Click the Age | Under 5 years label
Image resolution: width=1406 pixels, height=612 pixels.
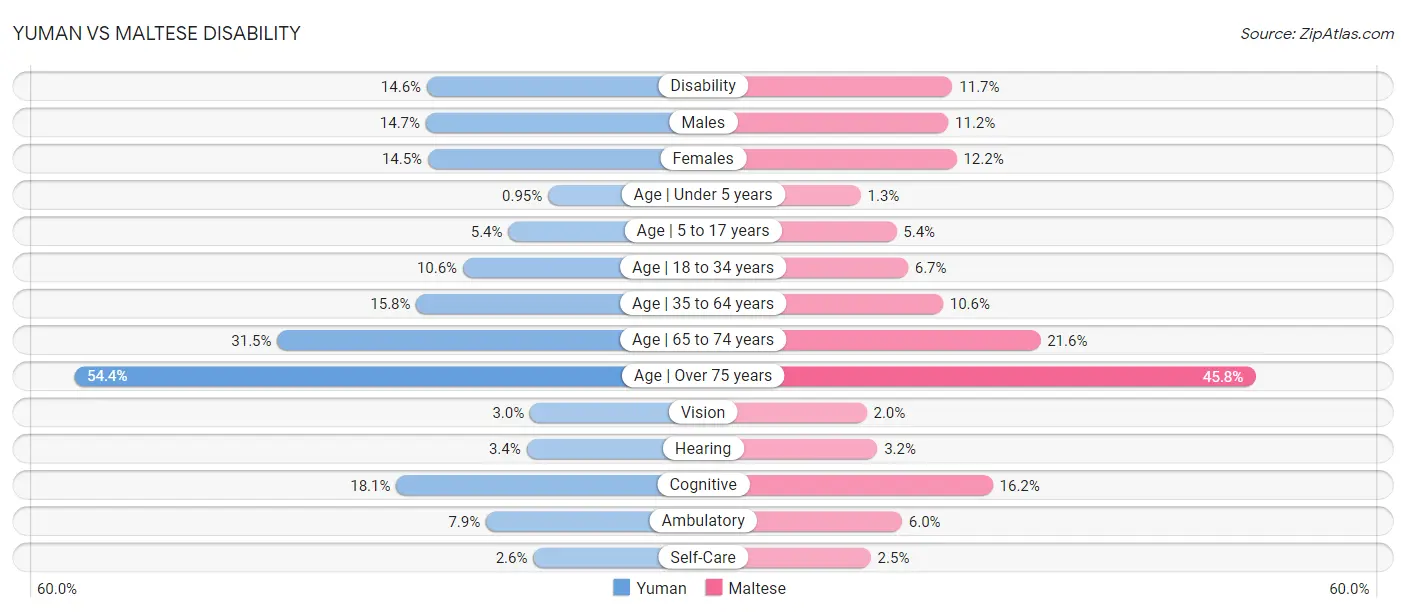point(703,194)
